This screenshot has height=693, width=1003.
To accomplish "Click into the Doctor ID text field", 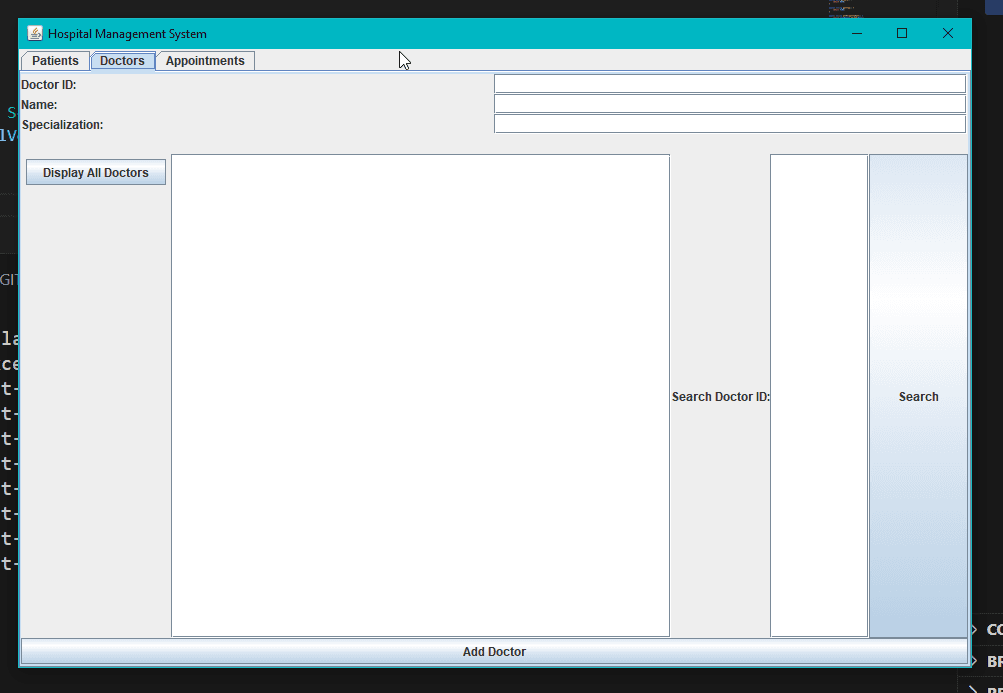I will pos(729,84).
